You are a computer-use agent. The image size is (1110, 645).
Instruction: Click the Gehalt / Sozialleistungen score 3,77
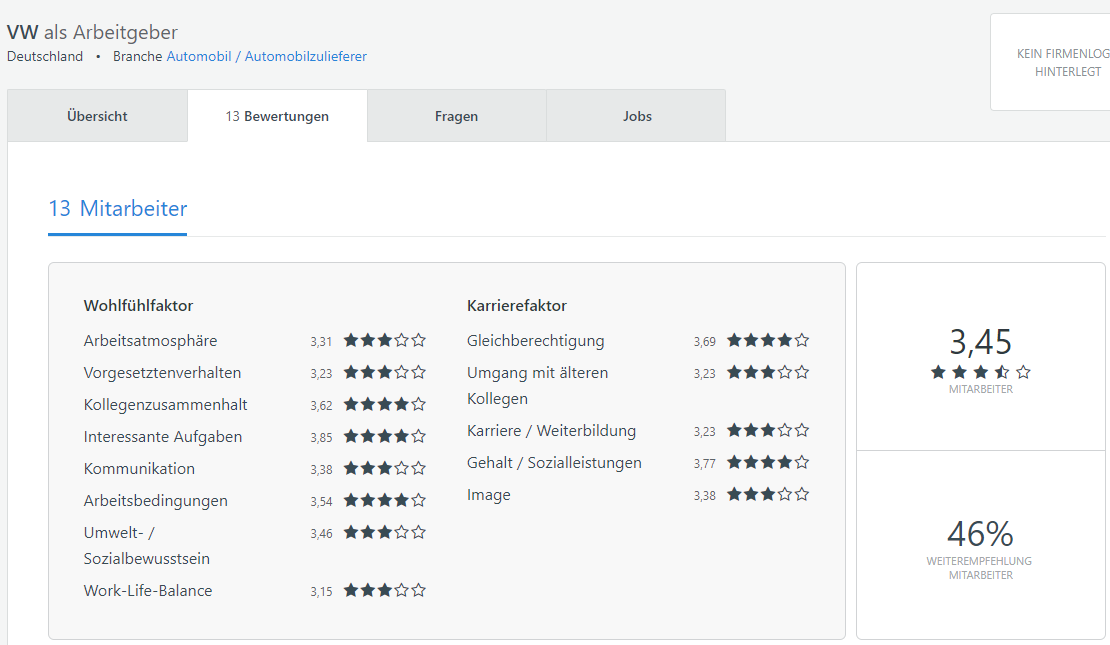pos(704,464)
